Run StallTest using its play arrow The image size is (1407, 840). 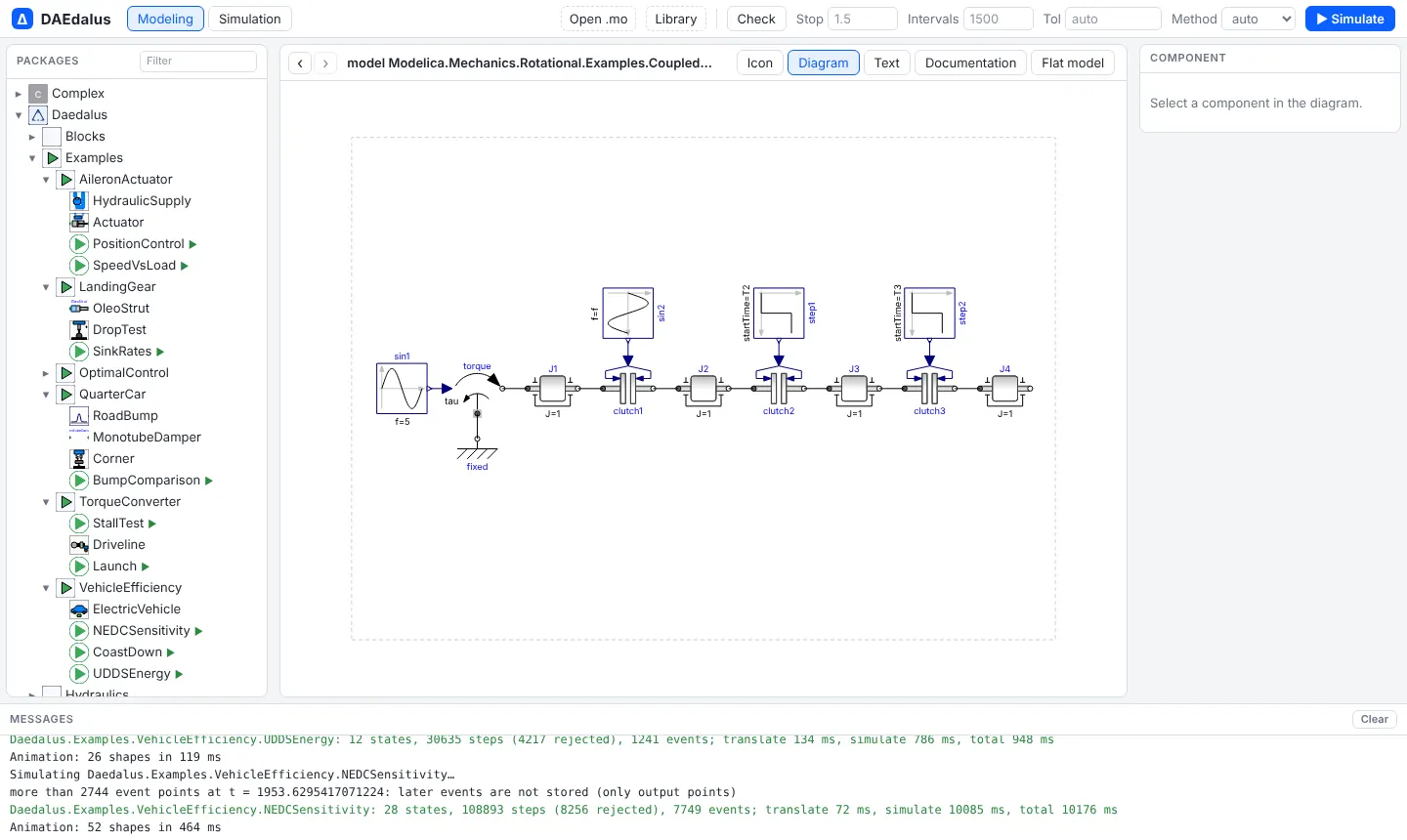(152, 524)
